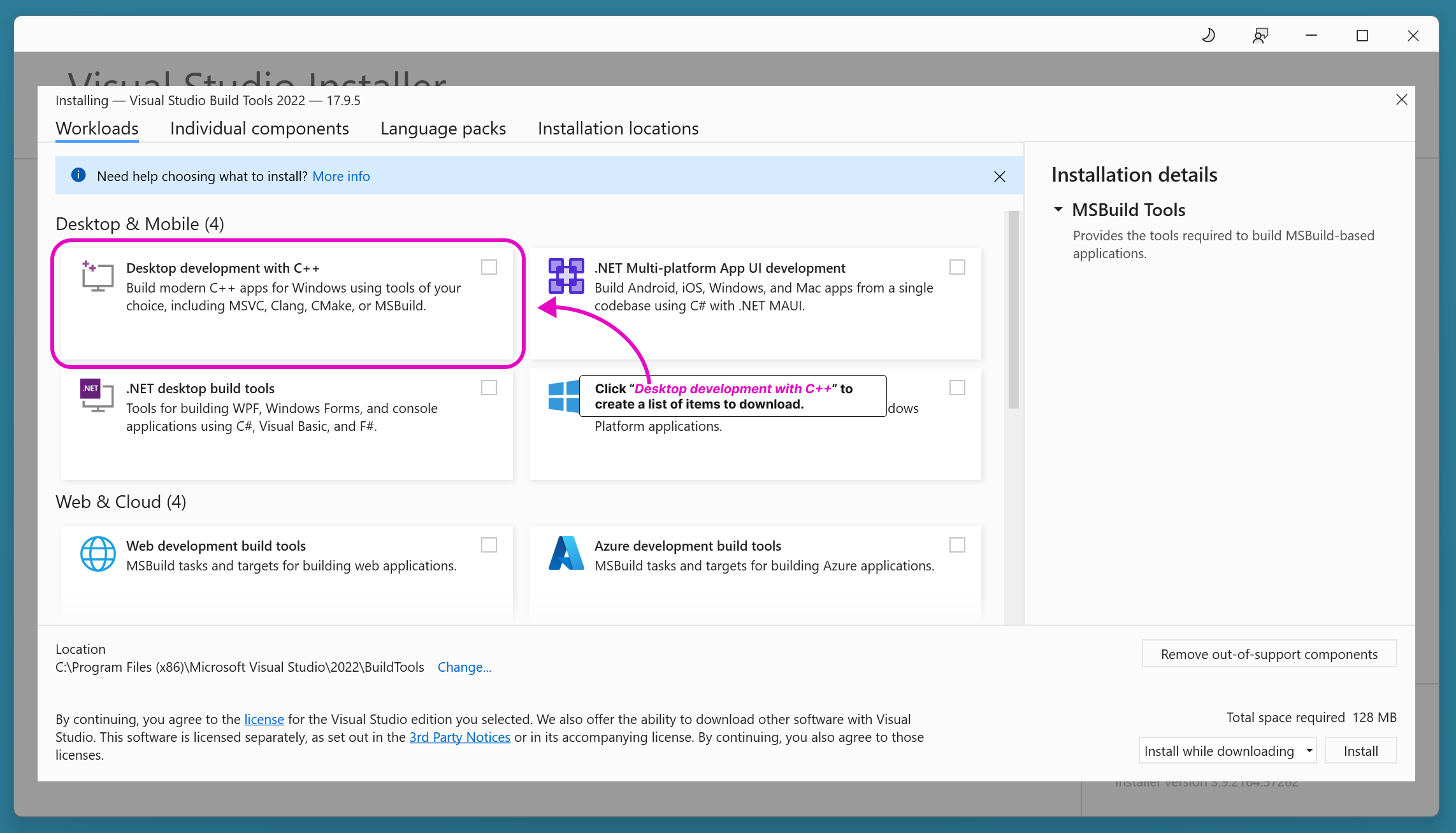Click the Change... location link

click(x=464, y=667)
